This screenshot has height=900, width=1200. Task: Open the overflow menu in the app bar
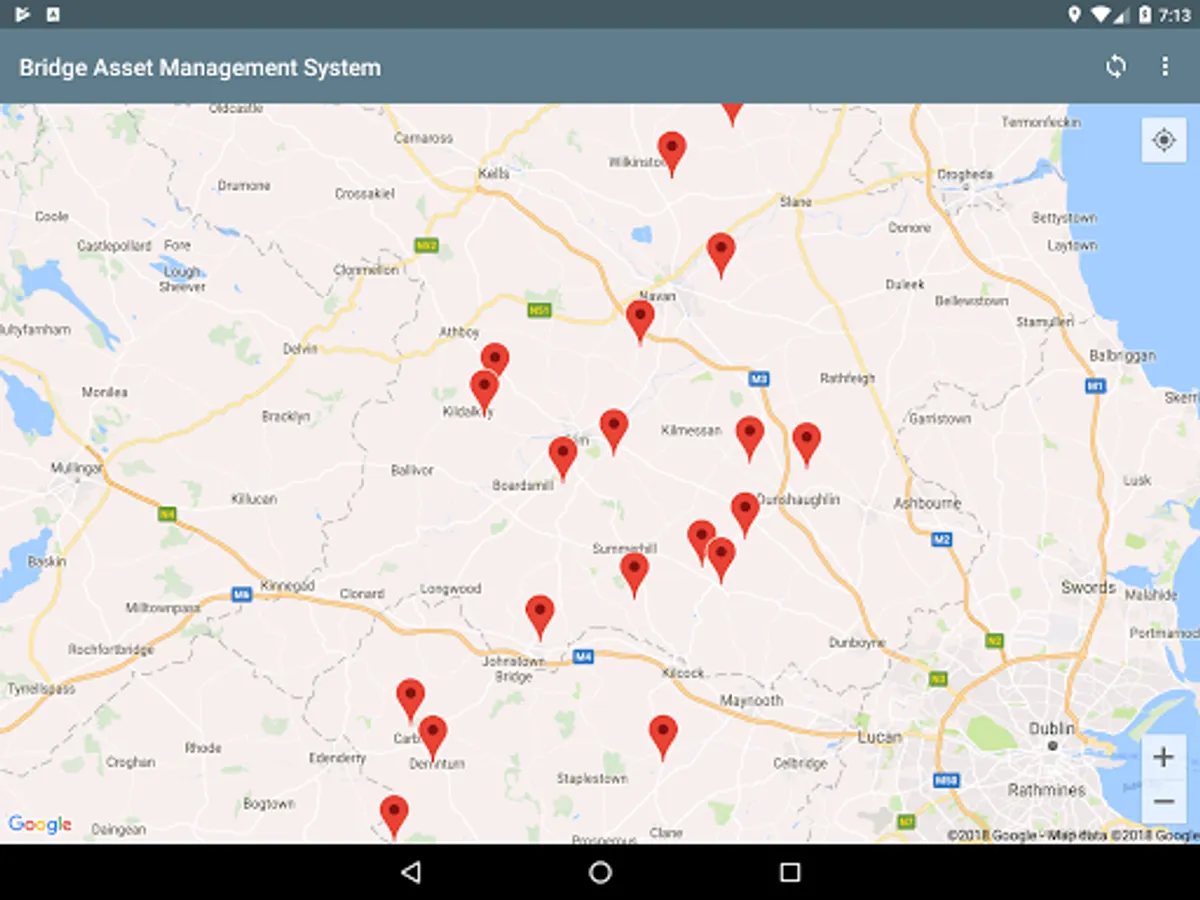[1165, 67]
